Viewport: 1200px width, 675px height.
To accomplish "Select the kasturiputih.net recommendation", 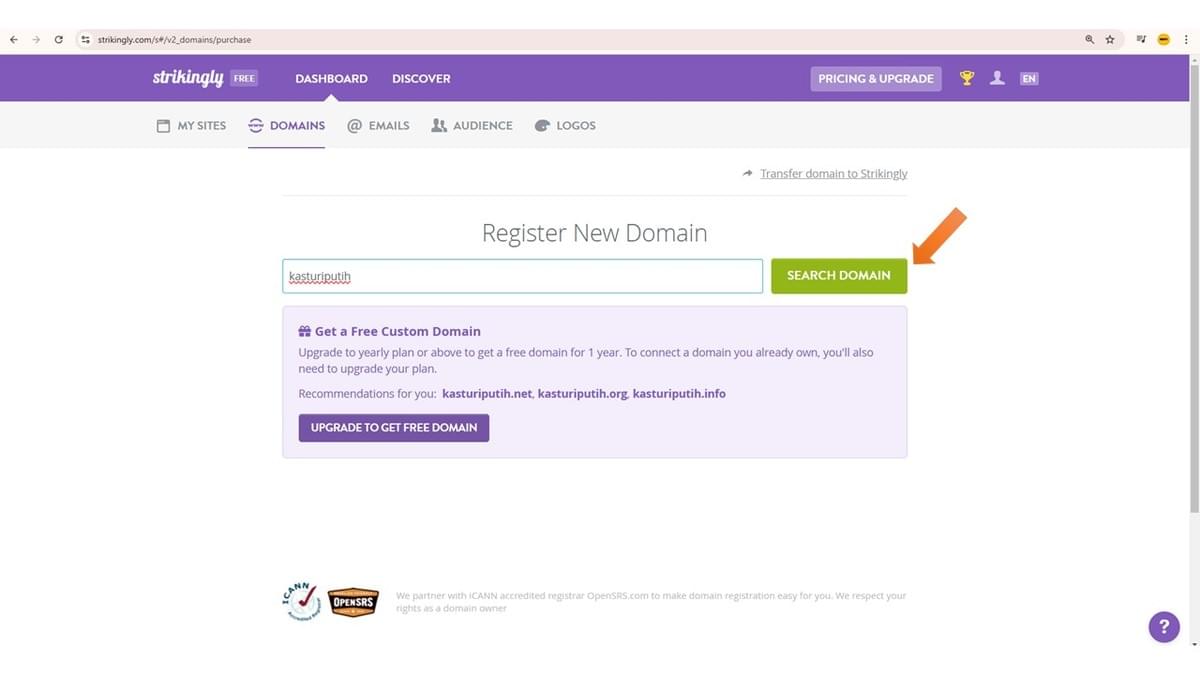I will point(487,394).
